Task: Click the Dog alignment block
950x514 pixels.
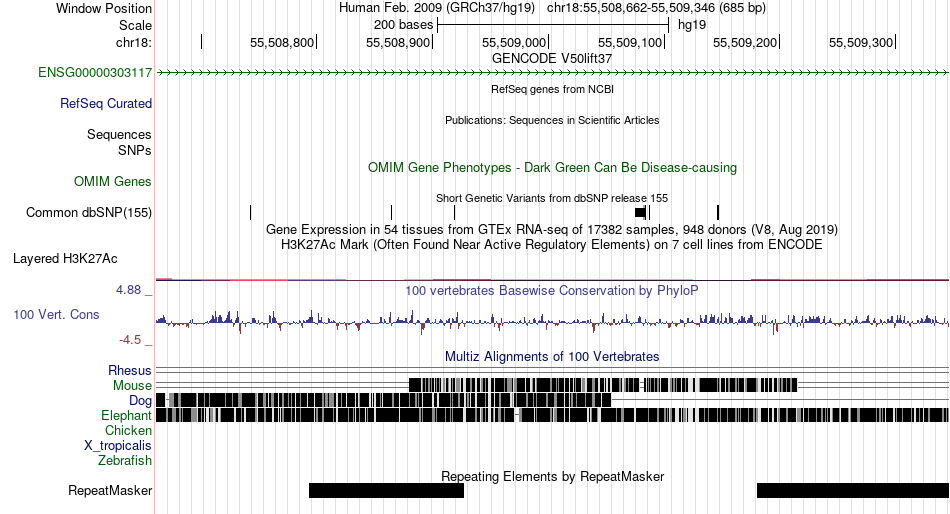Action: click(x=384, y=400)
